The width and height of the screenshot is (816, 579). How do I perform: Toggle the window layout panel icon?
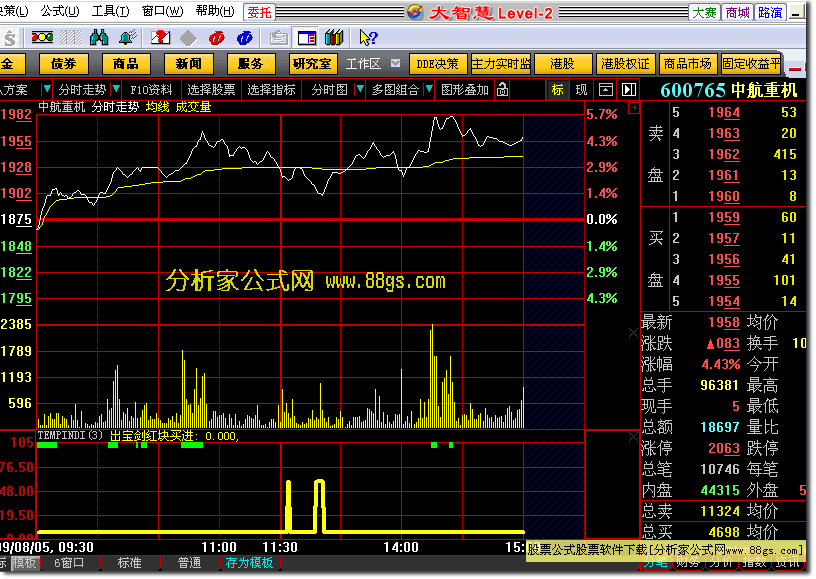point(307,38)
